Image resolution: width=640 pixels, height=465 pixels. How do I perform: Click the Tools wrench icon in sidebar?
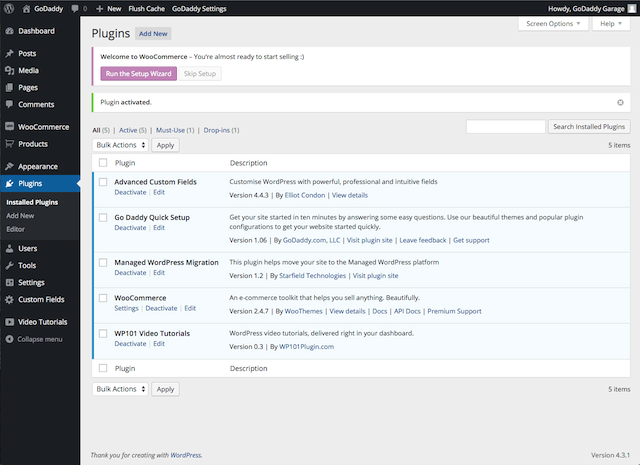click(9, 265)
